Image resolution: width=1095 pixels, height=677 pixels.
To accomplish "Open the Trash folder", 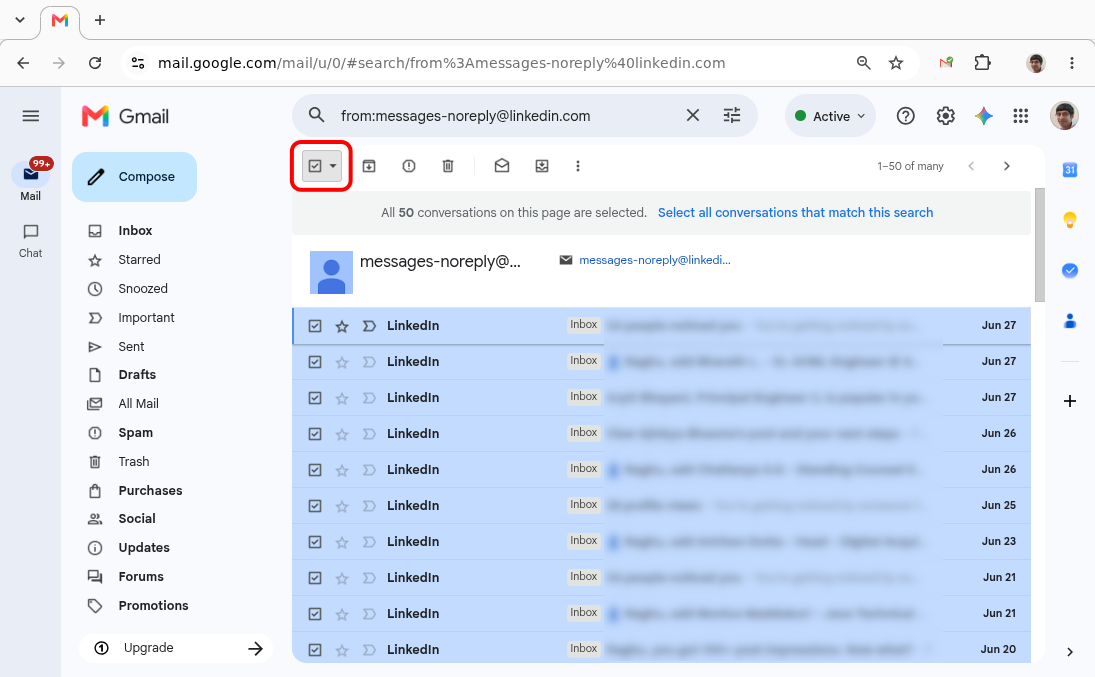I will pos(133,461).
